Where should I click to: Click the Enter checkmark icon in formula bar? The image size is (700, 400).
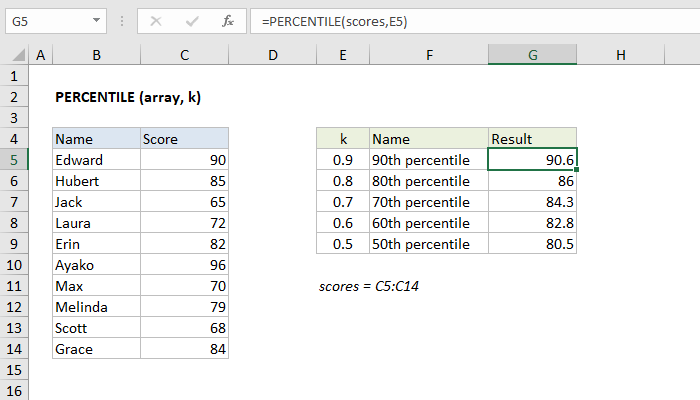tap(192, 21)
